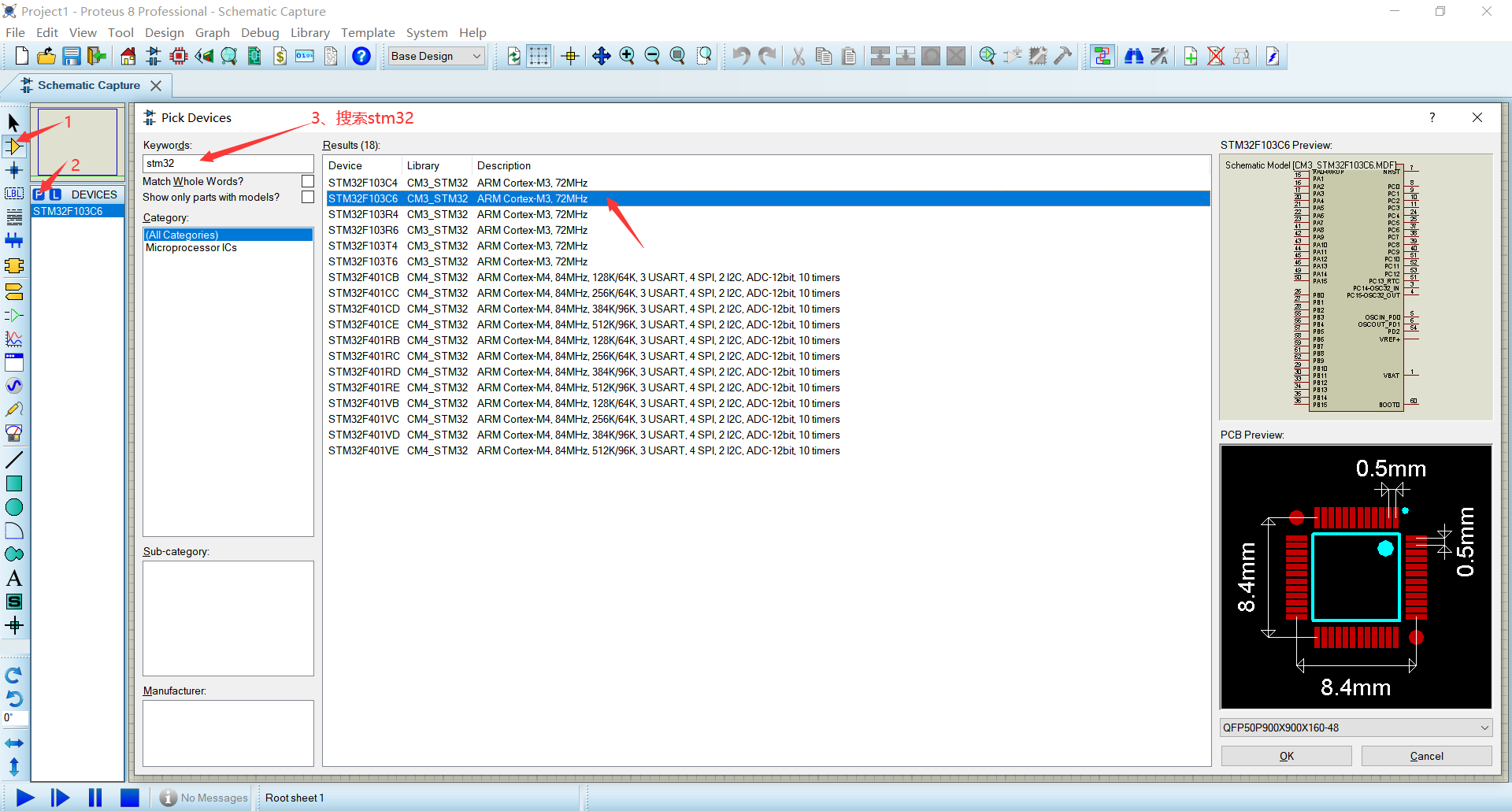Viewport: 1512px width, 811px height.
Task: Toggle the snap grid display
Action: [x=539, y=56]
